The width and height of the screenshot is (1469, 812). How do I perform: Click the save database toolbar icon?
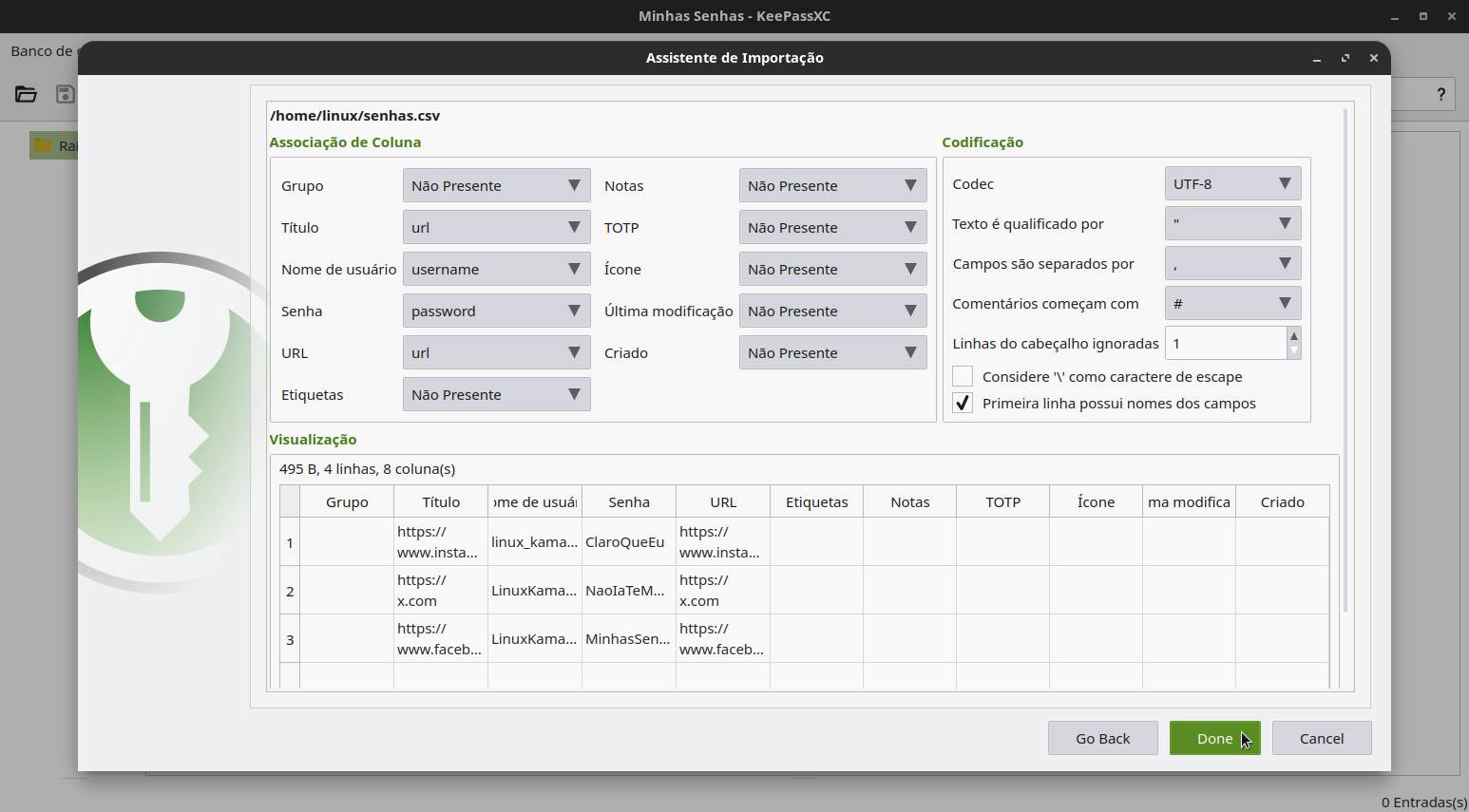(x=65, y=94)
